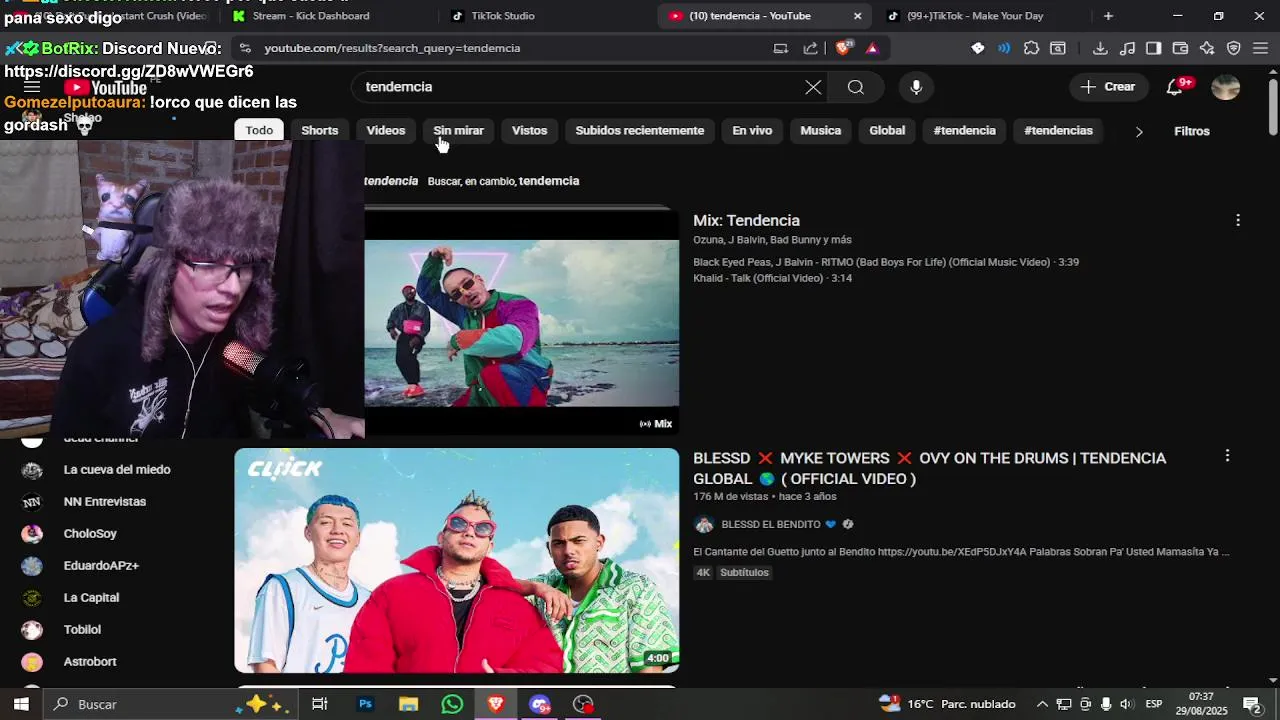
Task: Open Photoshop from the taskbar
Action: tap(365, 704)
